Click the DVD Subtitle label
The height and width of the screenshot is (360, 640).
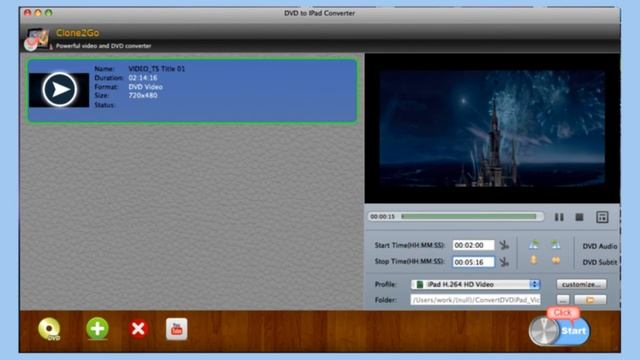point(600,262)
